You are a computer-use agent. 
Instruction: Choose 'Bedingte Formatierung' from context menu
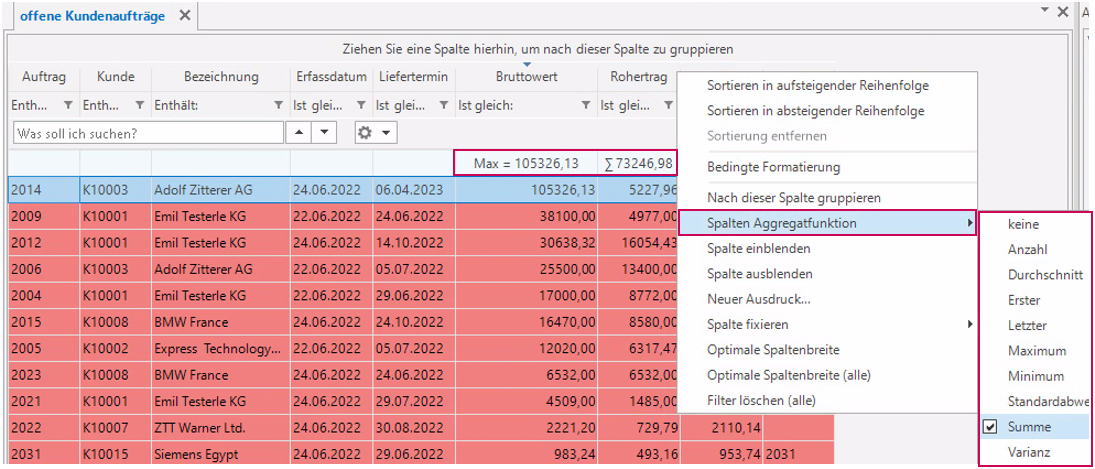pos(773,167)
